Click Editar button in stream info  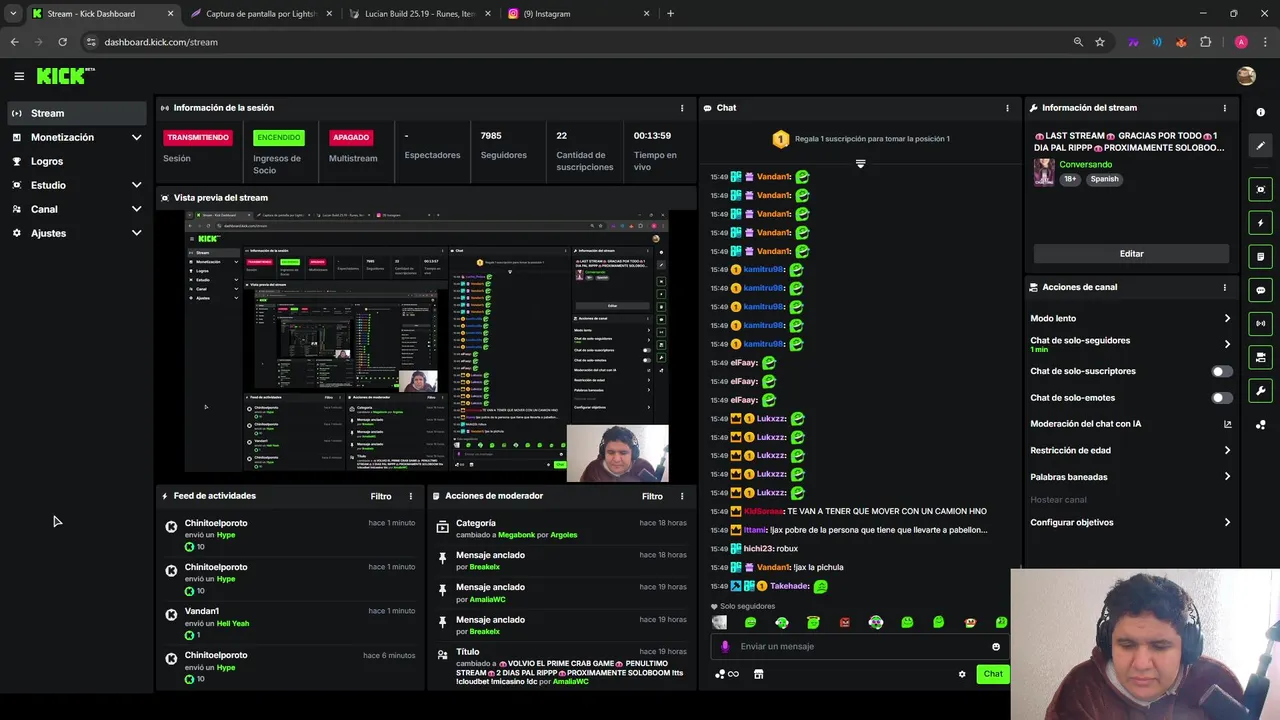(x=1131, y=254)
